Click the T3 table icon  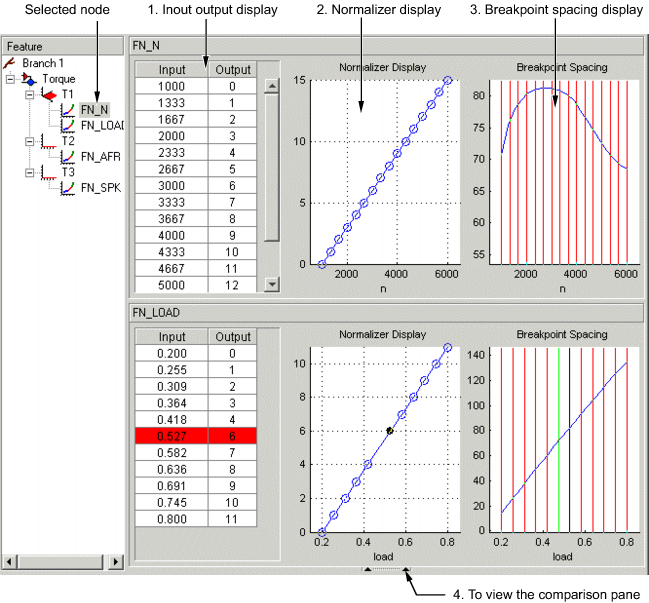[x=49, y=172]
